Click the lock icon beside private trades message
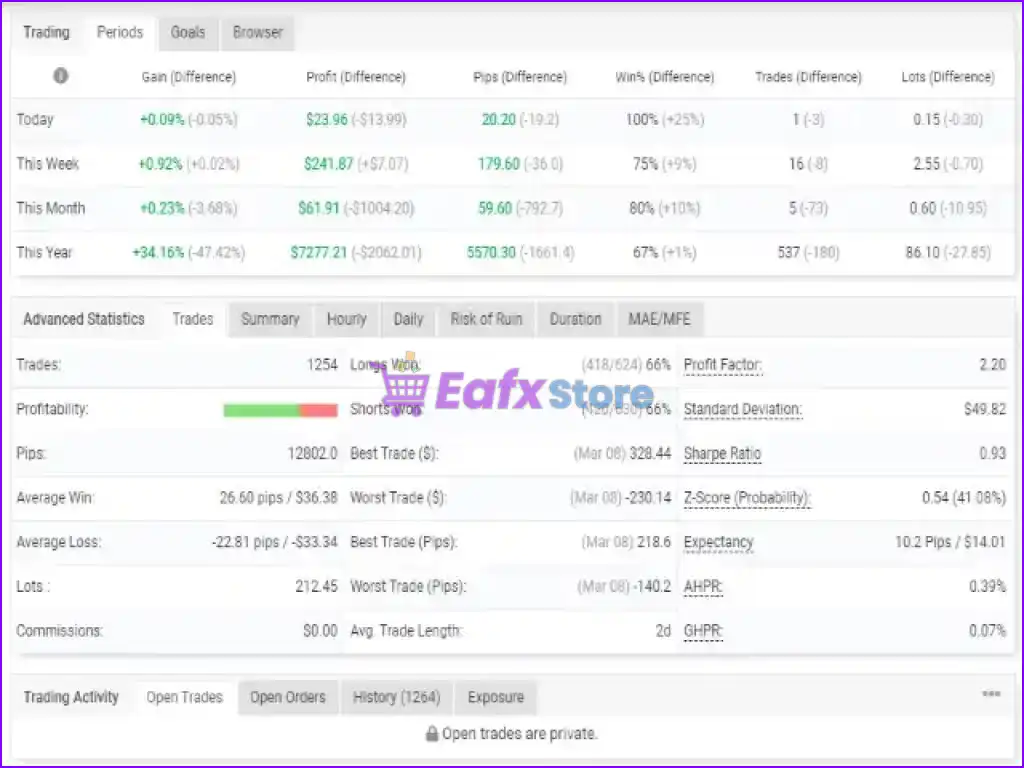This screenshot has height=768, width=1024. point(432,733)
